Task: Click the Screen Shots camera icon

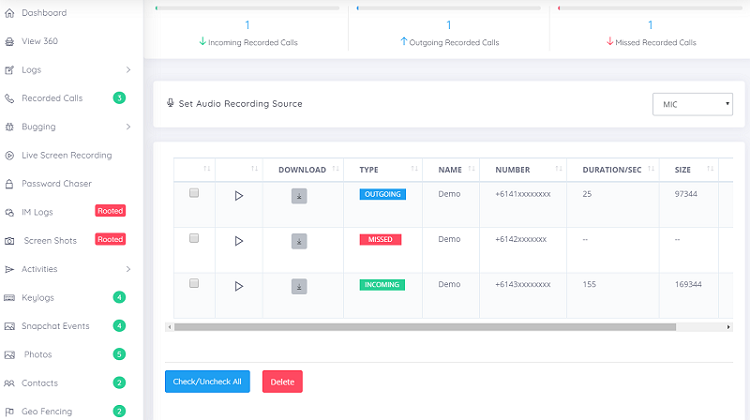Action: pyautogui.click(x=9, y=241)
